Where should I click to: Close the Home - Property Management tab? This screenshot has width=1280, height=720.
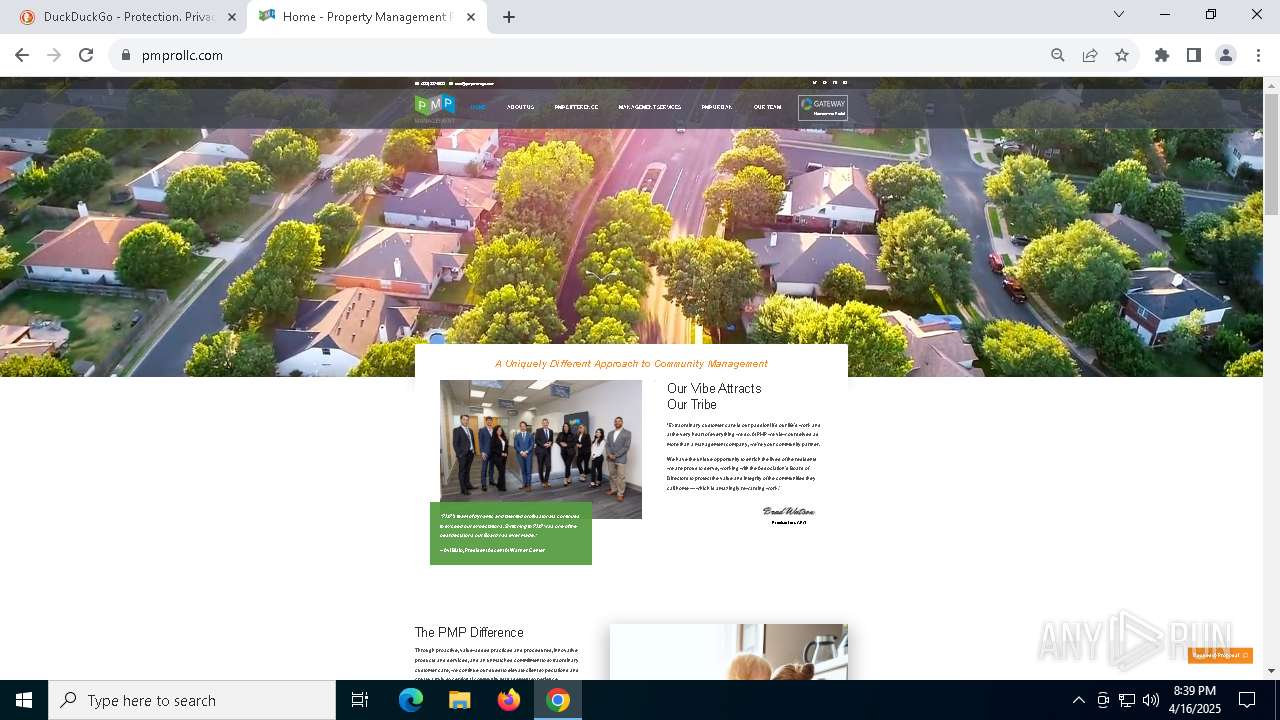[x=471, y=17]
